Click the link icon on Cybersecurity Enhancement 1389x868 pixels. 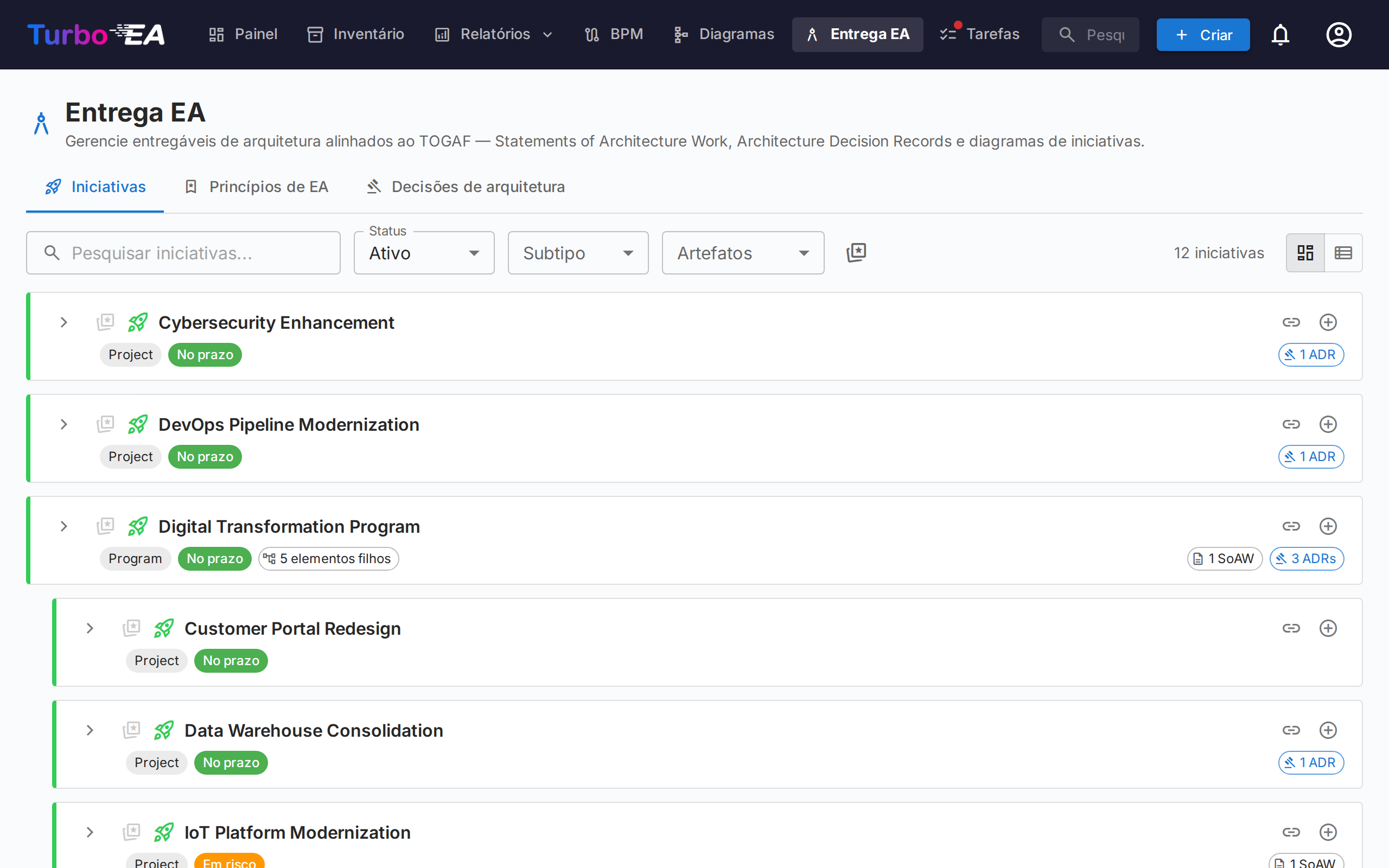(x=1291, y=323)
